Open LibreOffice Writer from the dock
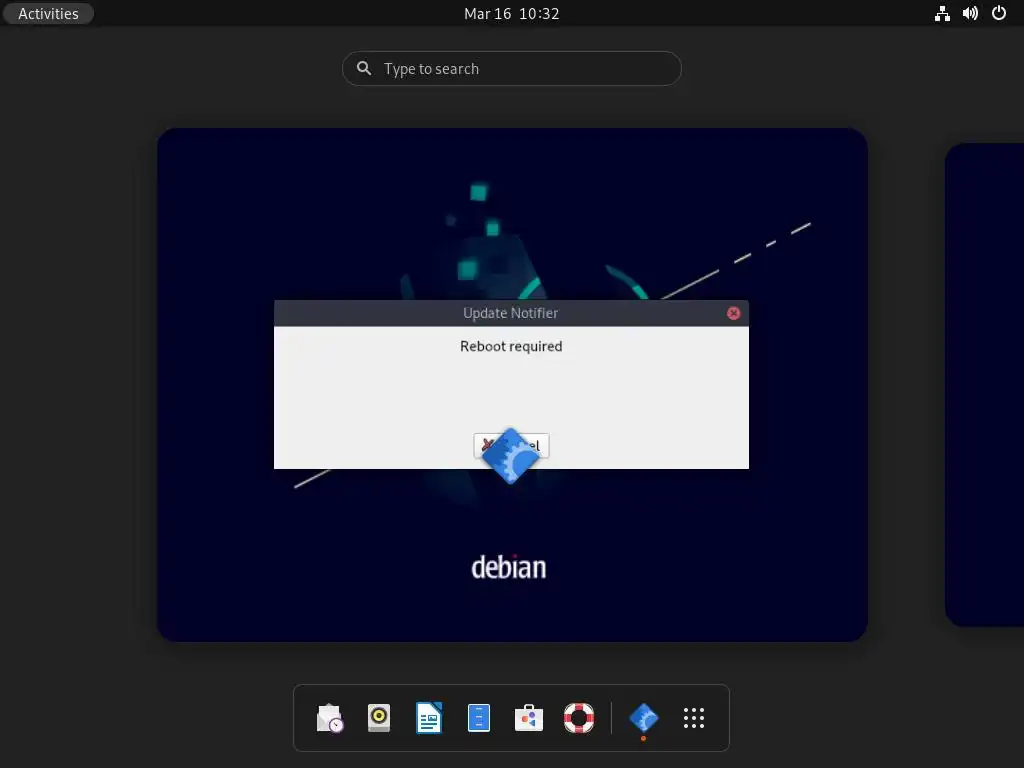This screenshot has height=768, width=1024. (x=429, y=718)
